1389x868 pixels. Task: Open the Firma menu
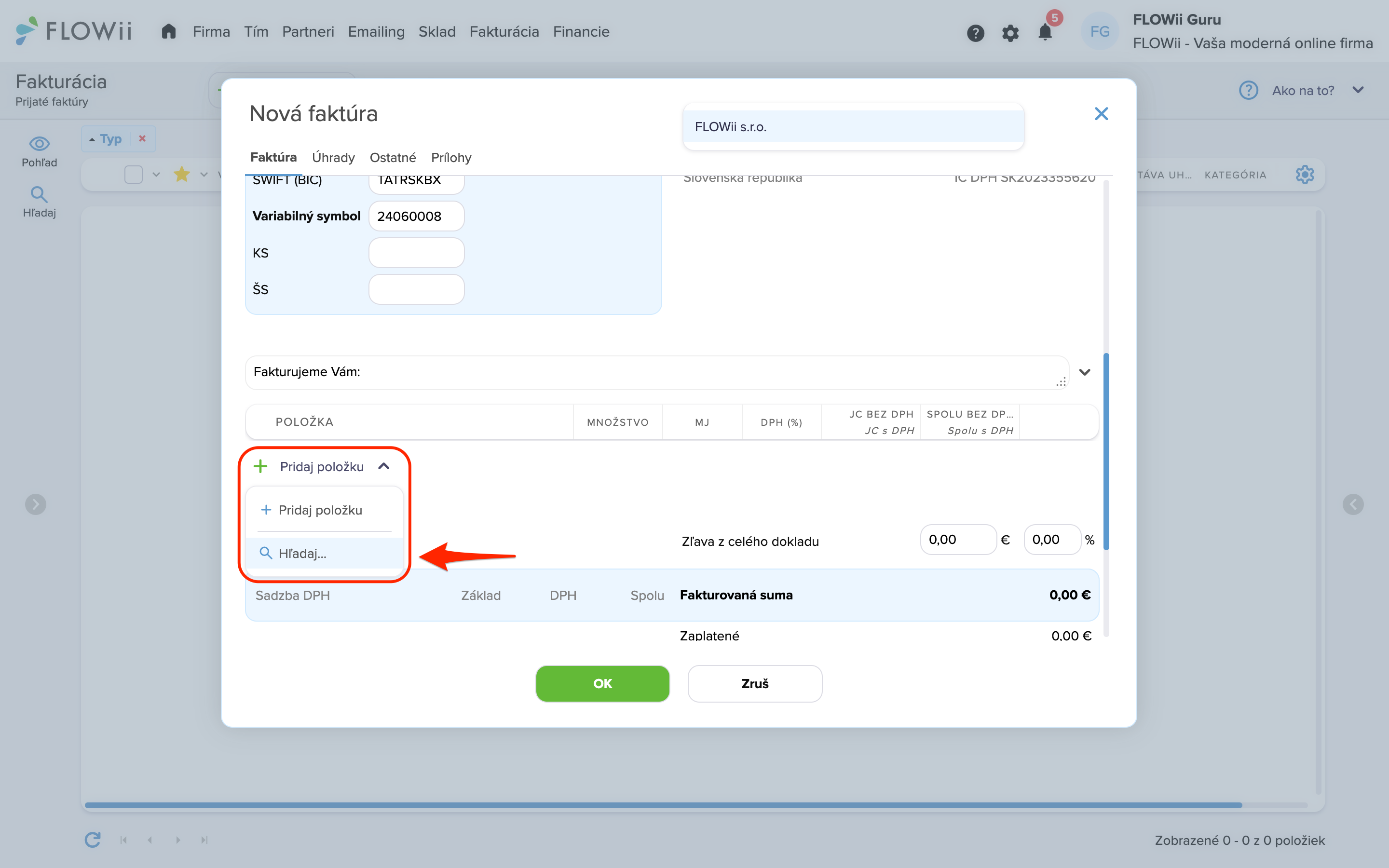coord(211,31)
